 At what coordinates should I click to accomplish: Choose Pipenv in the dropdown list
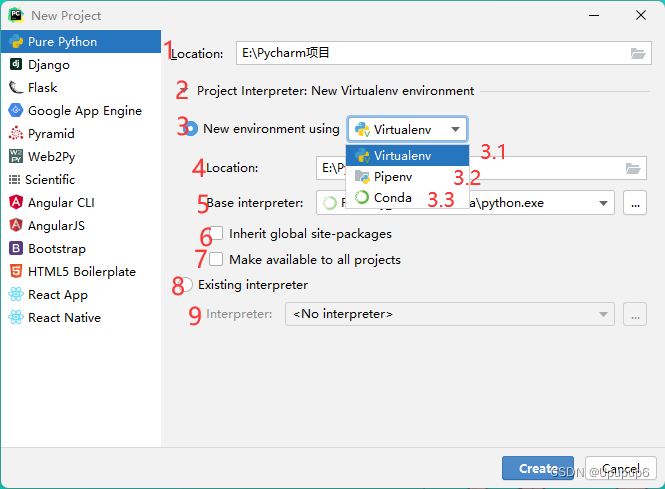(408, 176)
